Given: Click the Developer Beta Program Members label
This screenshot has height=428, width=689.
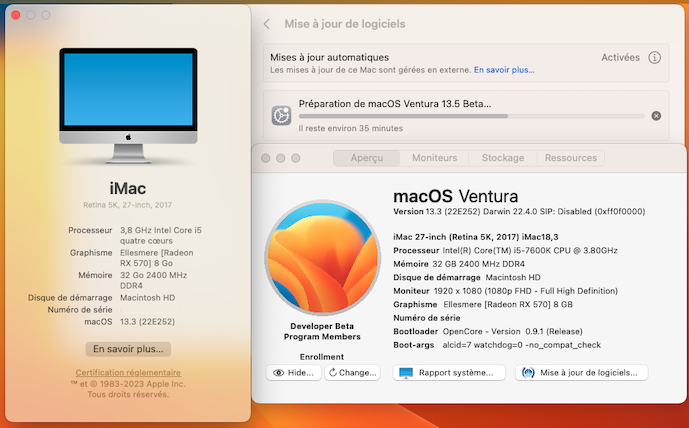Looking at the screenshot, I should click(x=322, y=331).
